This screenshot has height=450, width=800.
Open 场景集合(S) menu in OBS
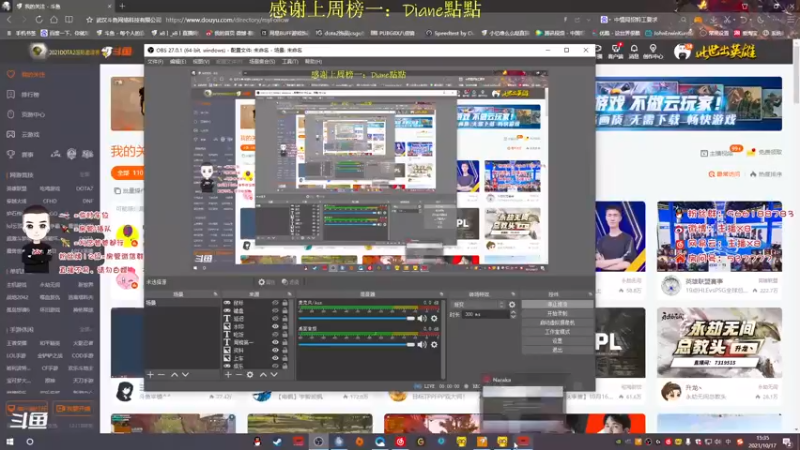pos(262,62)
